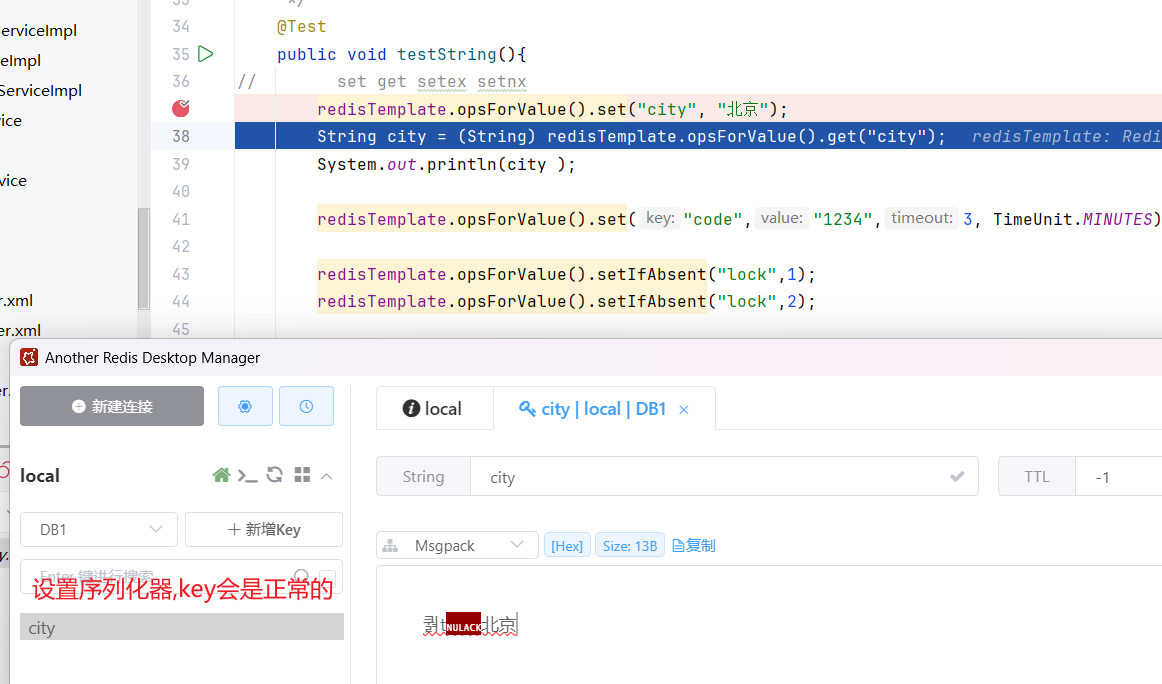Refresh the local connection
This screenshot has width=1162, height=684.
pyautogui.click(x=274, y=475)
